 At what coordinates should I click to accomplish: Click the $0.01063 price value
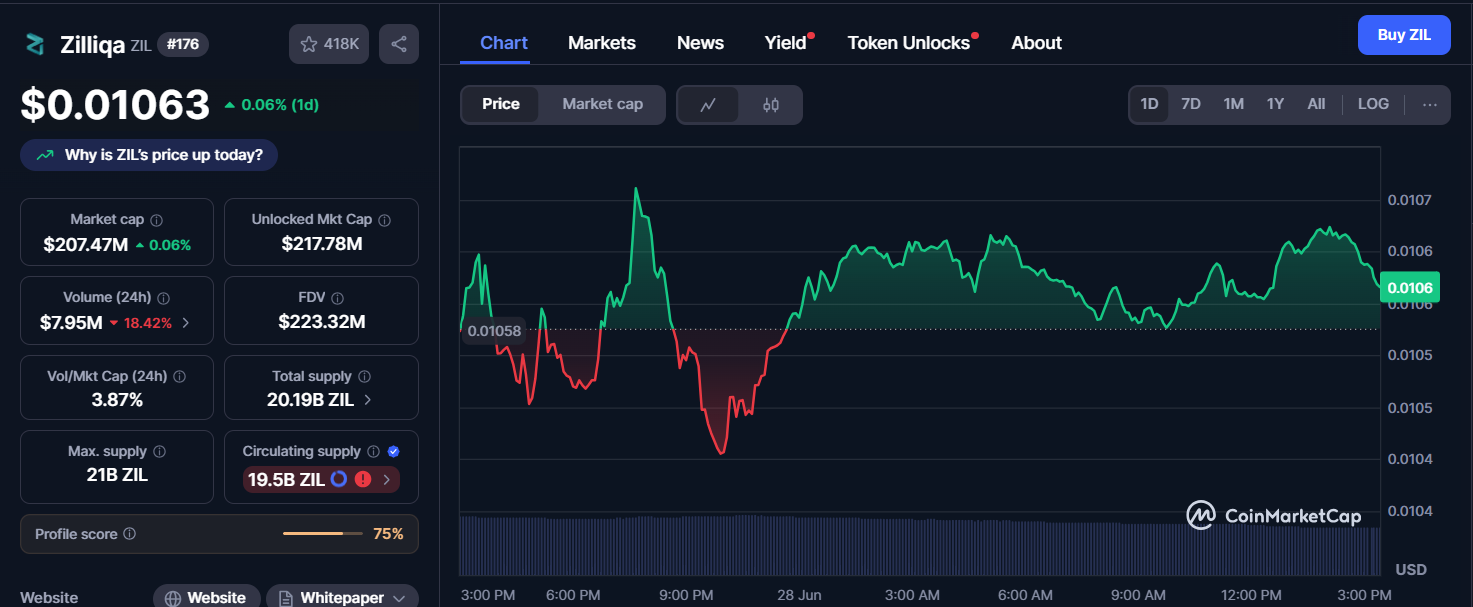click(116, 104)
